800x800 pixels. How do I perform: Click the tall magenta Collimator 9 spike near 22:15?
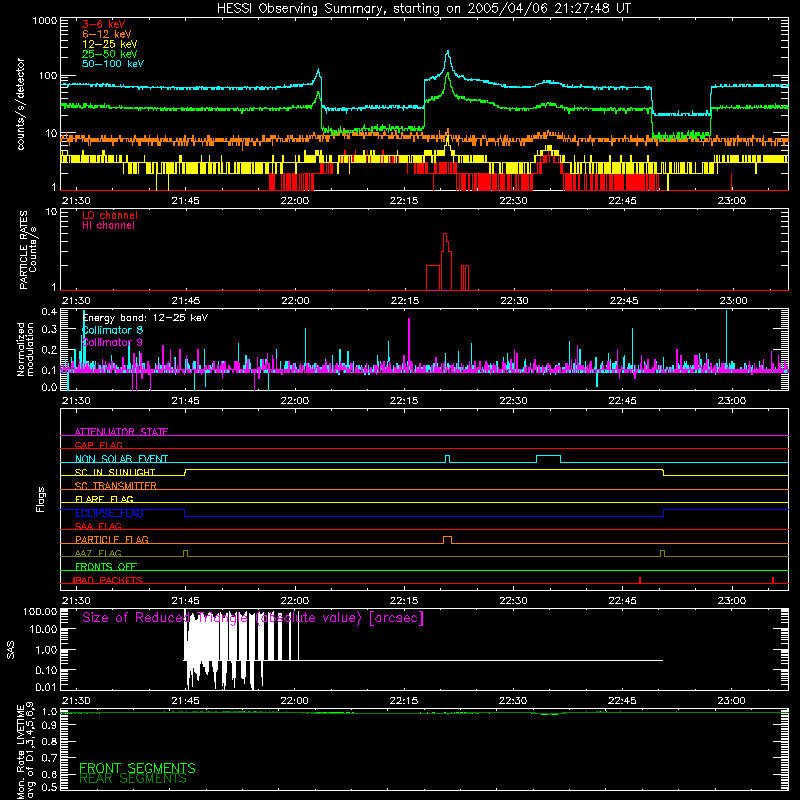click(409, 343)
